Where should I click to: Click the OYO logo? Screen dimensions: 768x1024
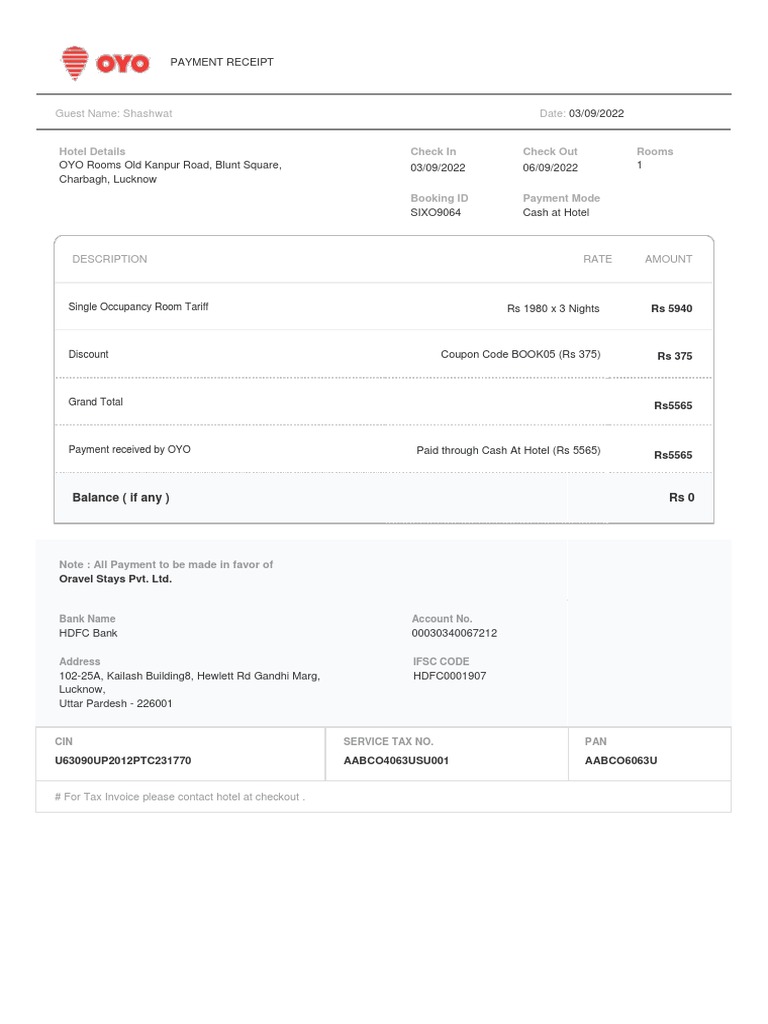tap(105, 63)
